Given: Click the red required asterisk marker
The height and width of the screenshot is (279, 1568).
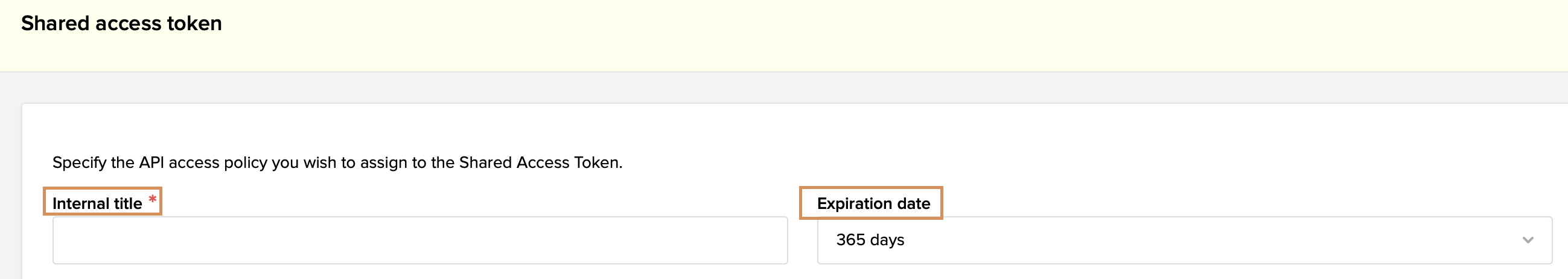Looking at the screenshot, I should (x=152, y=199).
